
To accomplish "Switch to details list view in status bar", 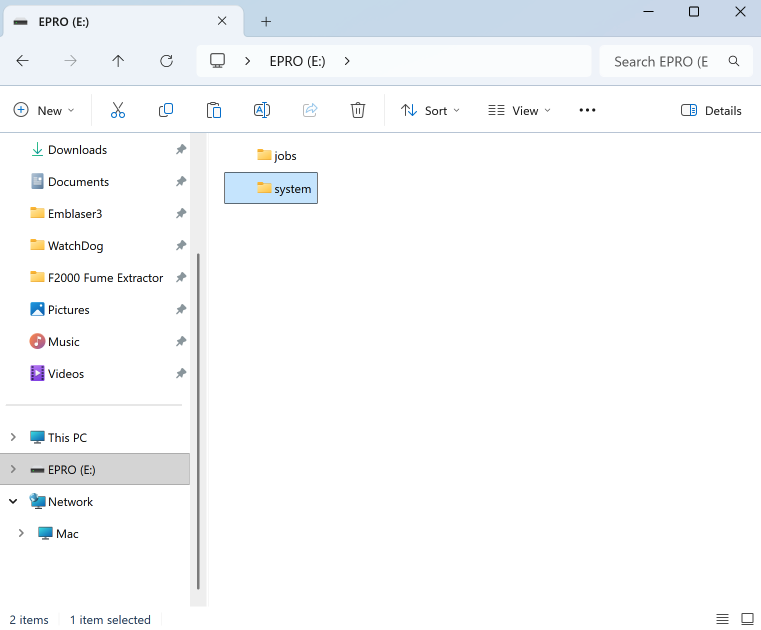I will [723, 619].
